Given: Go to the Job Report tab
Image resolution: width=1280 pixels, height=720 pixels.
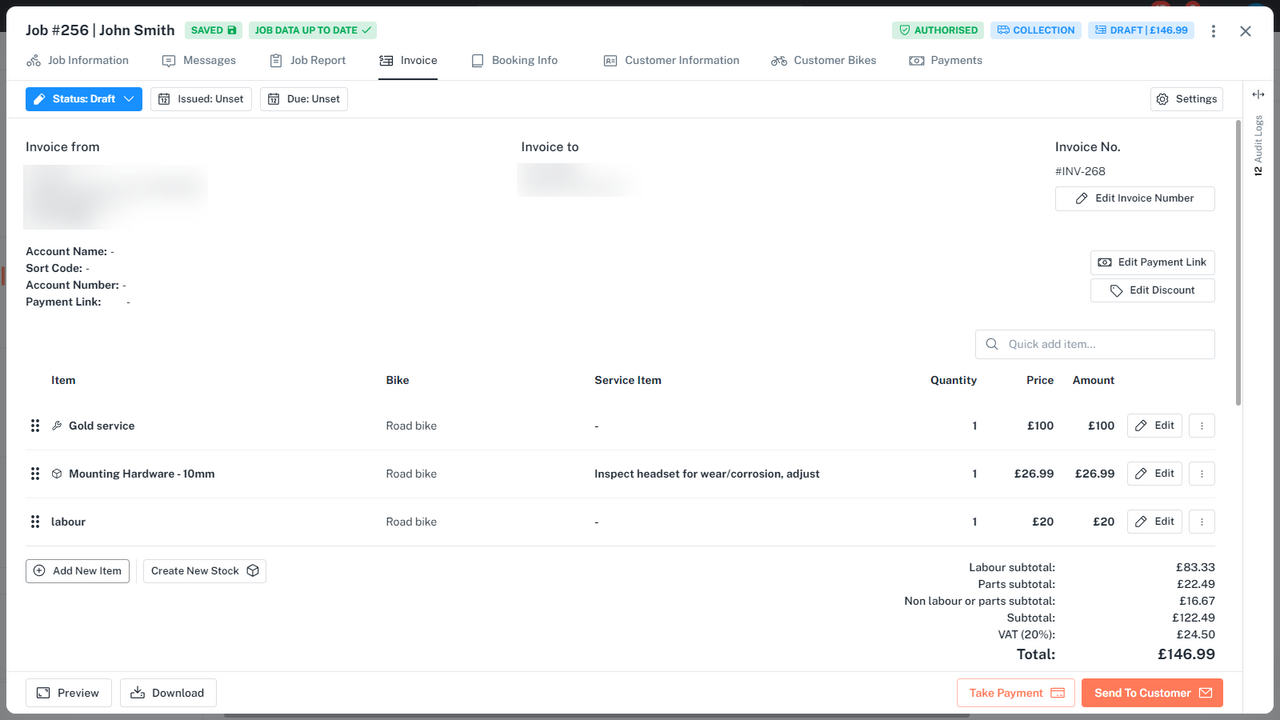Looking at the screenshot, I should 308,61.
